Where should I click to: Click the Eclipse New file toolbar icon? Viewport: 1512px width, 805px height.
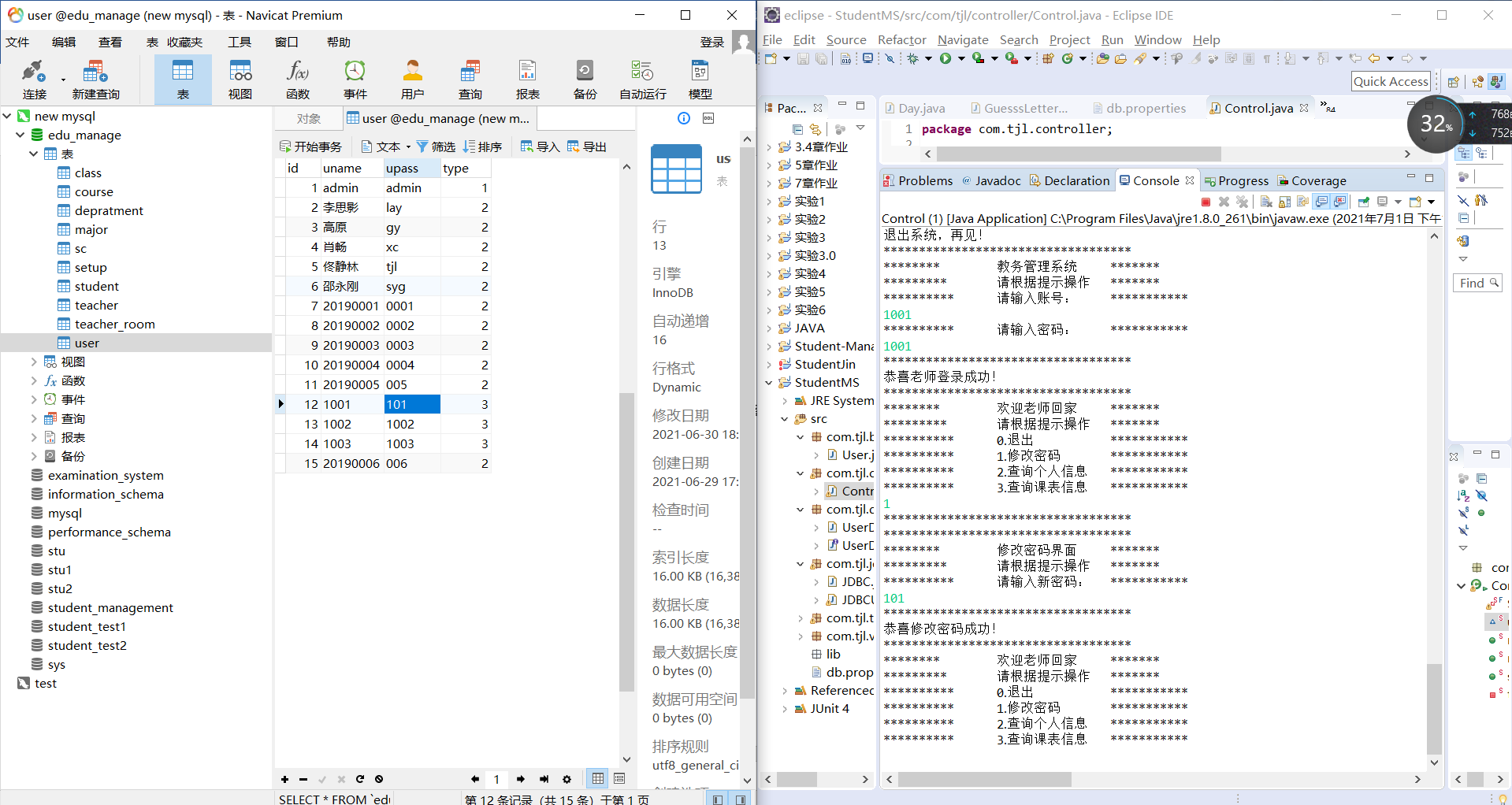coord(771,58)
